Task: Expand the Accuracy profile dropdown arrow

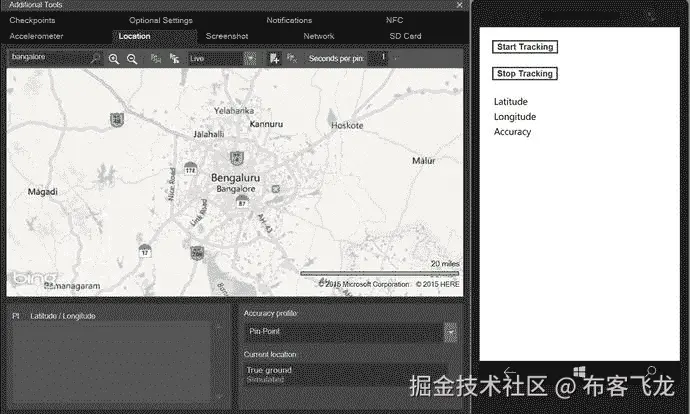Action: pos(450,333)
